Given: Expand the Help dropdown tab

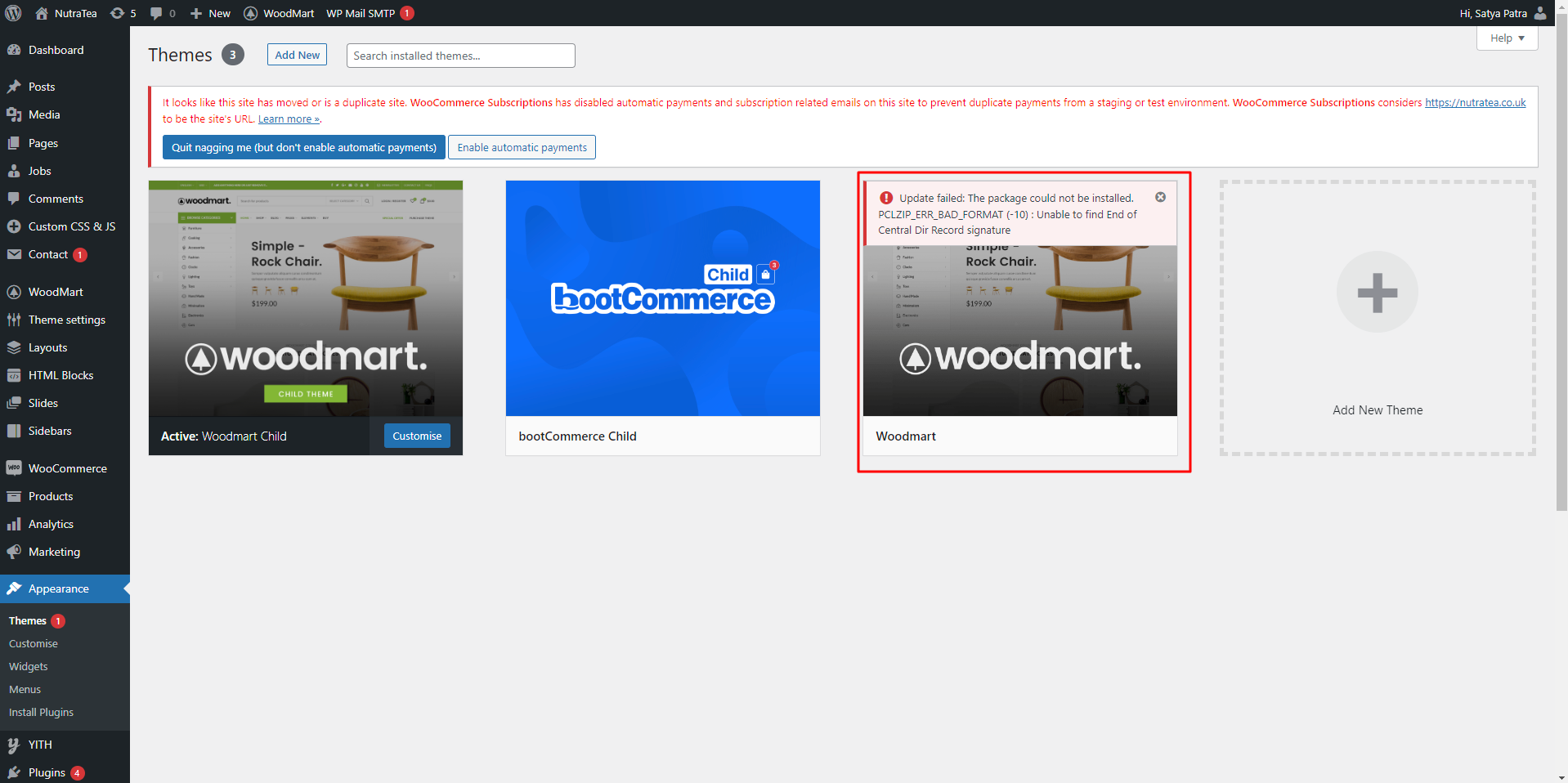Looking at the screenshot, I should click(1507, 38).
